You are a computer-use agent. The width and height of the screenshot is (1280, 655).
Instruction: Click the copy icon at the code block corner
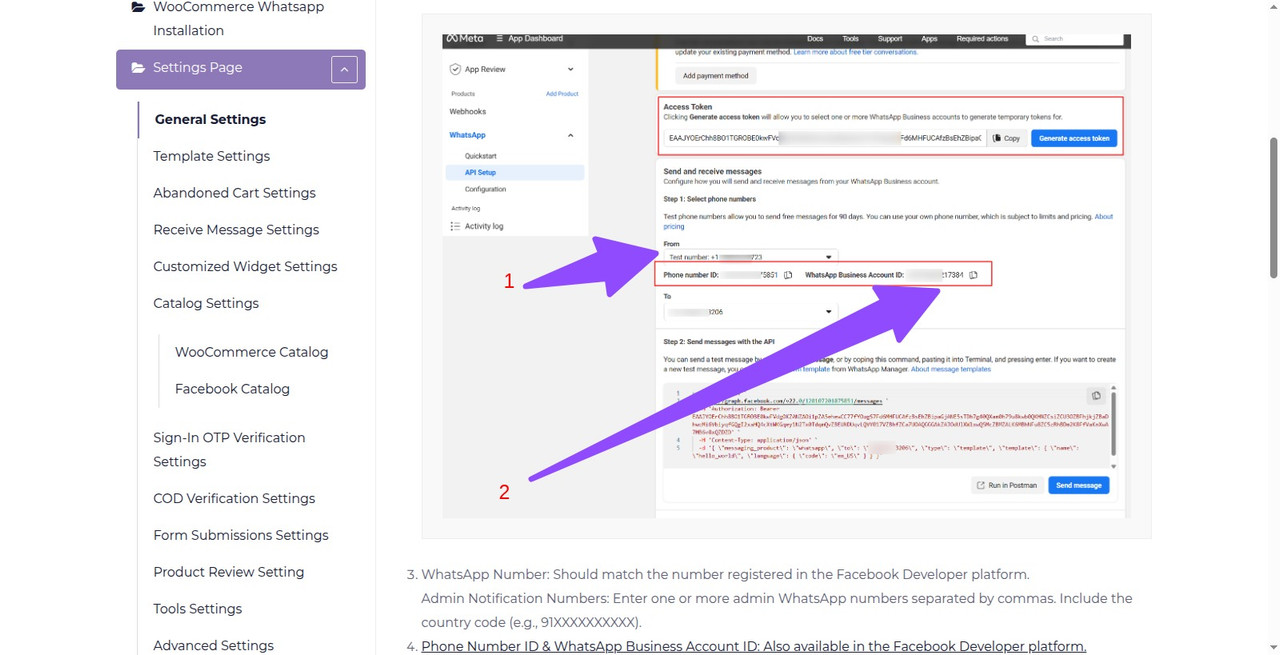[1096, 396]
